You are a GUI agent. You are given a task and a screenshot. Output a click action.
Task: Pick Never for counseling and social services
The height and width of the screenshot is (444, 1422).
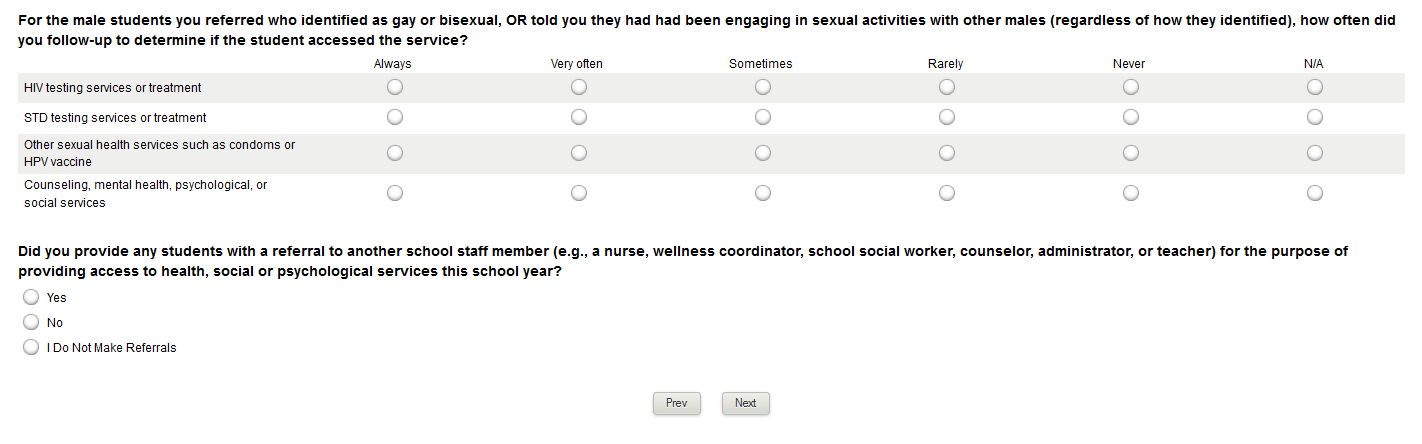tap(1131, 193)
